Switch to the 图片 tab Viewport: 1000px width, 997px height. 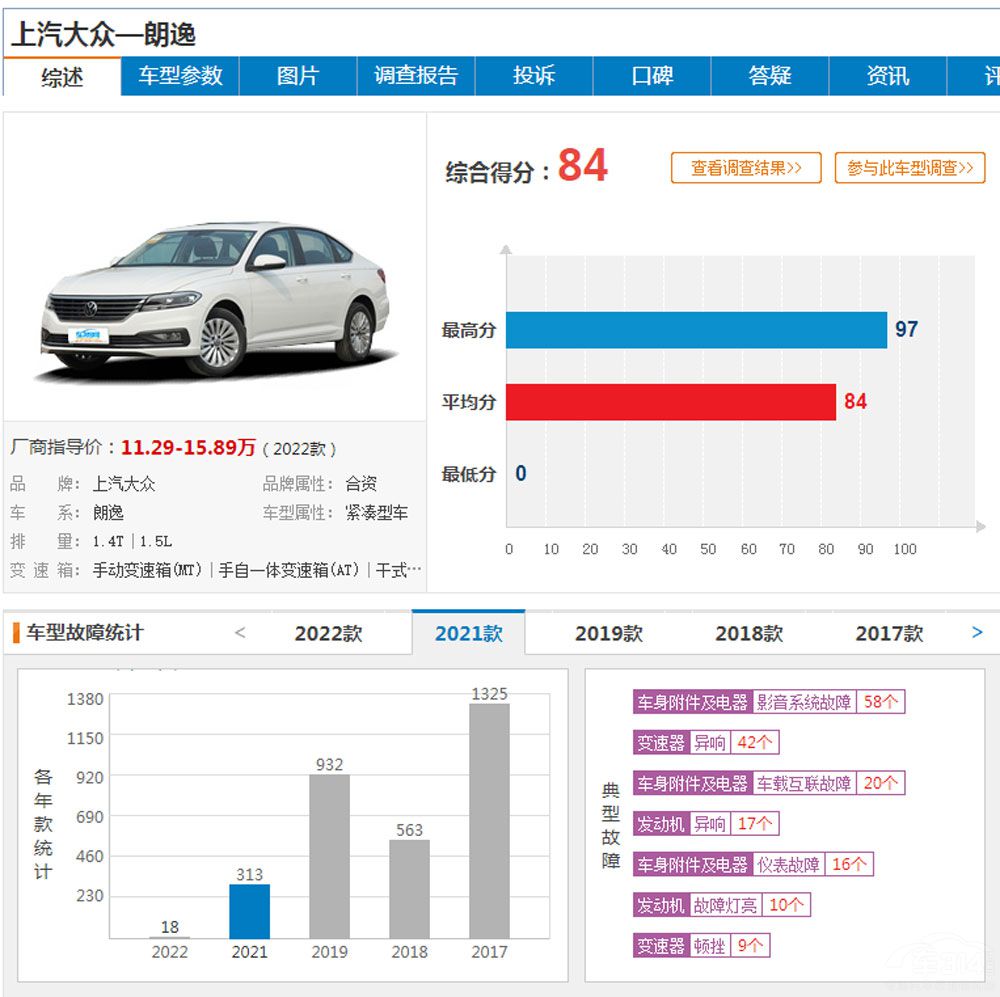[x=298, y=76]
